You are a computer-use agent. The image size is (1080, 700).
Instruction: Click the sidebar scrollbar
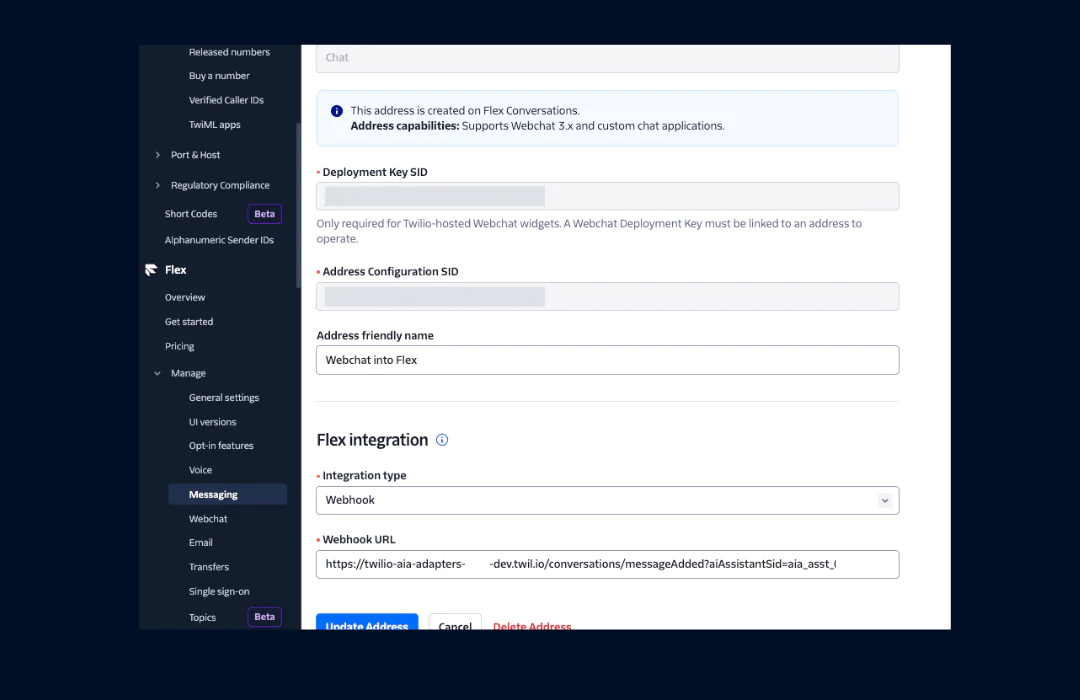298,205
